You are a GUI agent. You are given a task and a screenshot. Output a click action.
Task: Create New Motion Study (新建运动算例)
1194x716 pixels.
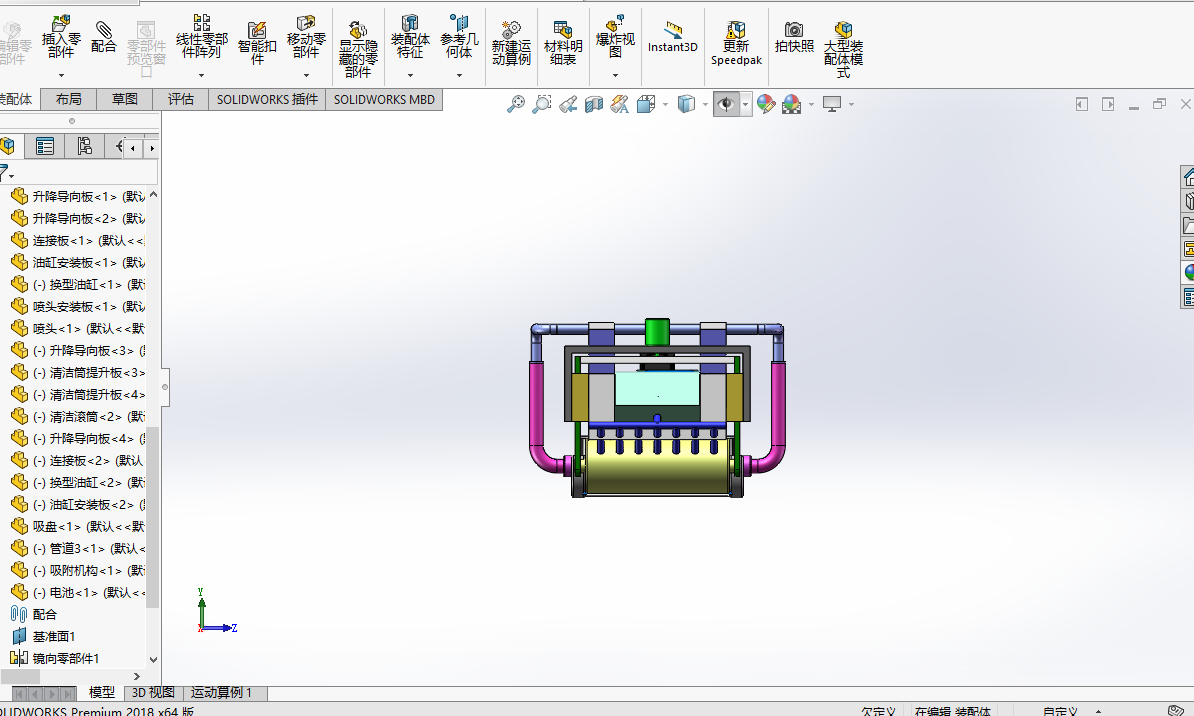(511, 43)
